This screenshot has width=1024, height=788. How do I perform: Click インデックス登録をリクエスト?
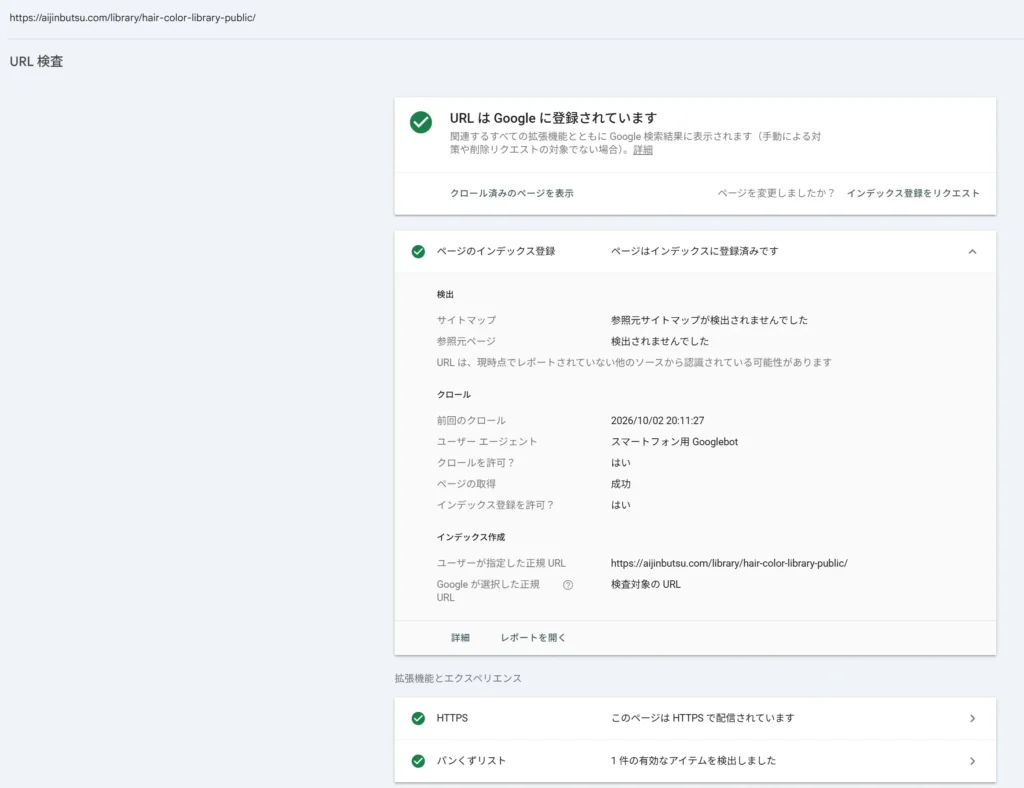pyautogui.click(x=913, y=193)
